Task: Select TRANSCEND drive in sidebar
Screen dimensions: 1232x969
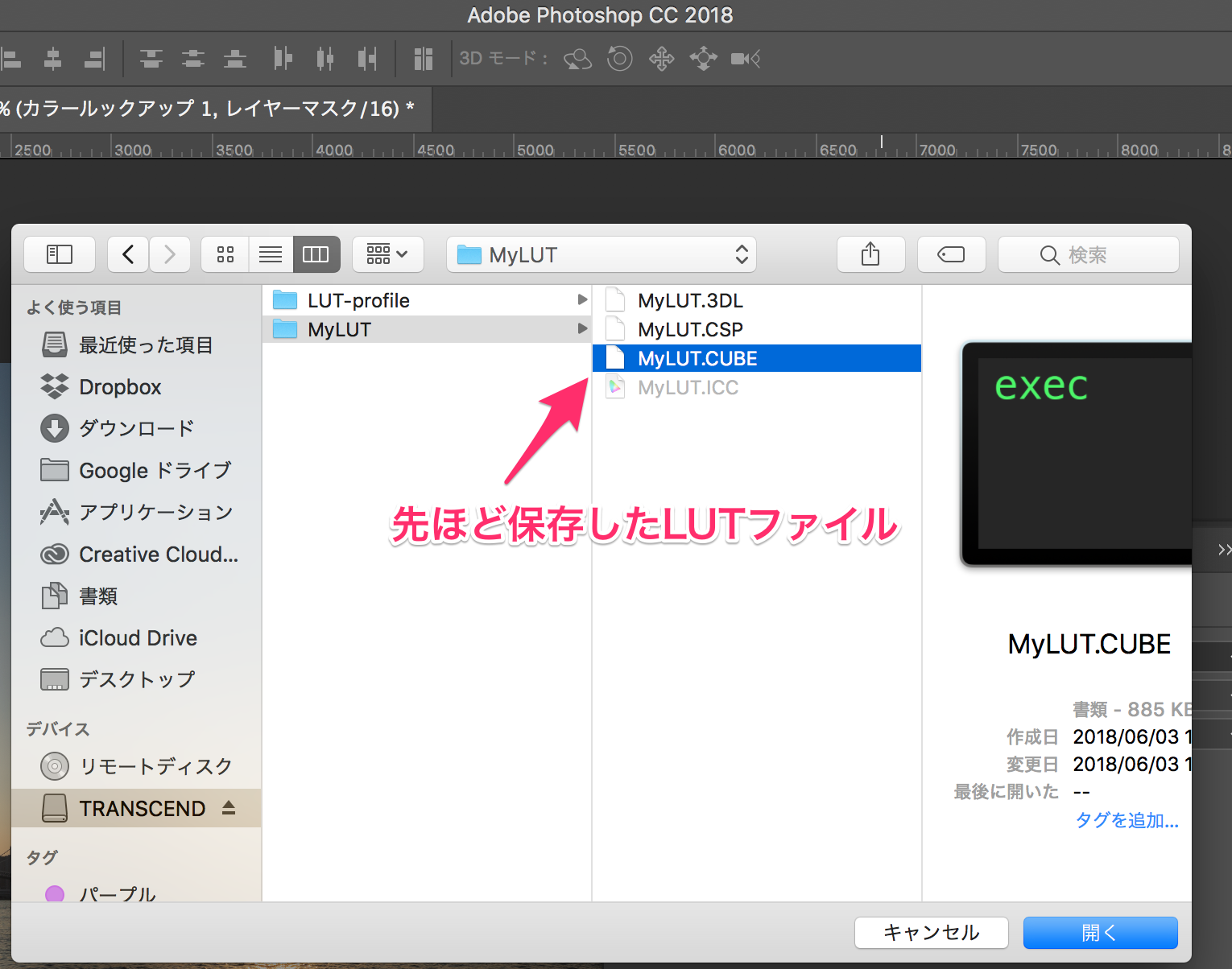Action: [135, 808]
